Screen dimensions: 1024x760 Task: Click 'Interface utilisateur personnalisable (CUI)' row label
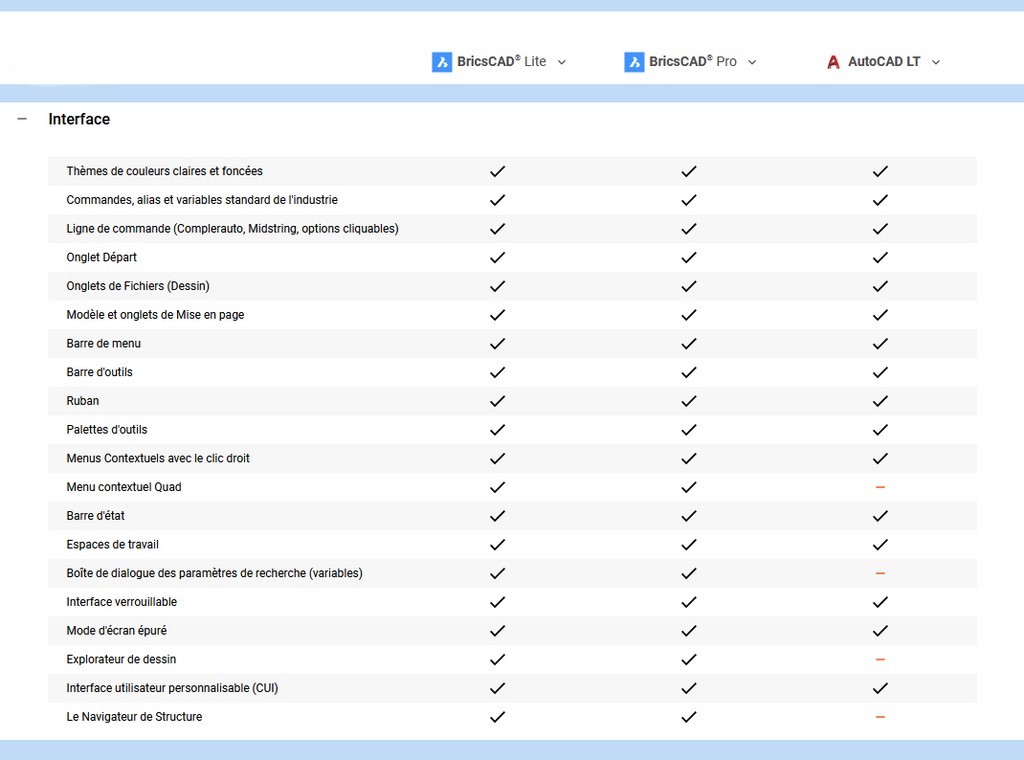[x=172, y=688]
